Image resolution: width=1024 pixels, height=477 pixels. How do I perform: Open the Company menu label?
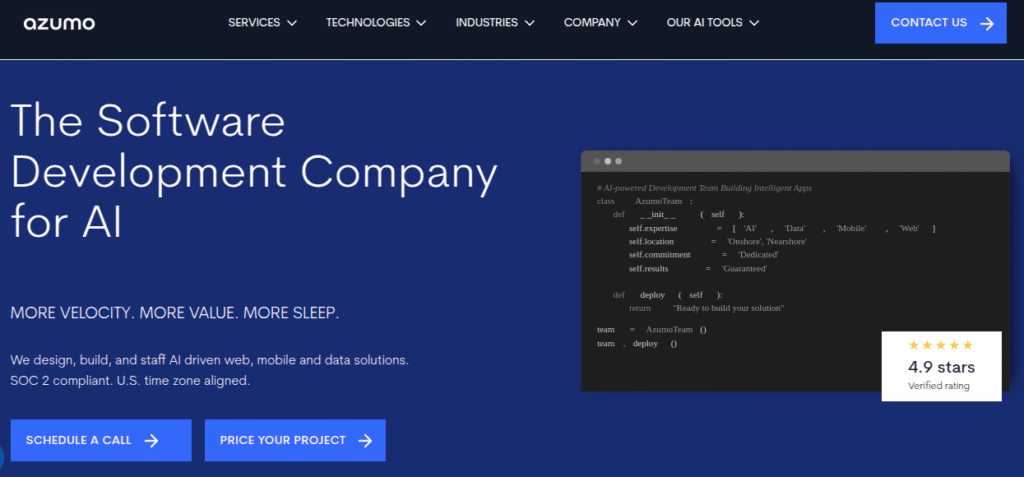592,23
